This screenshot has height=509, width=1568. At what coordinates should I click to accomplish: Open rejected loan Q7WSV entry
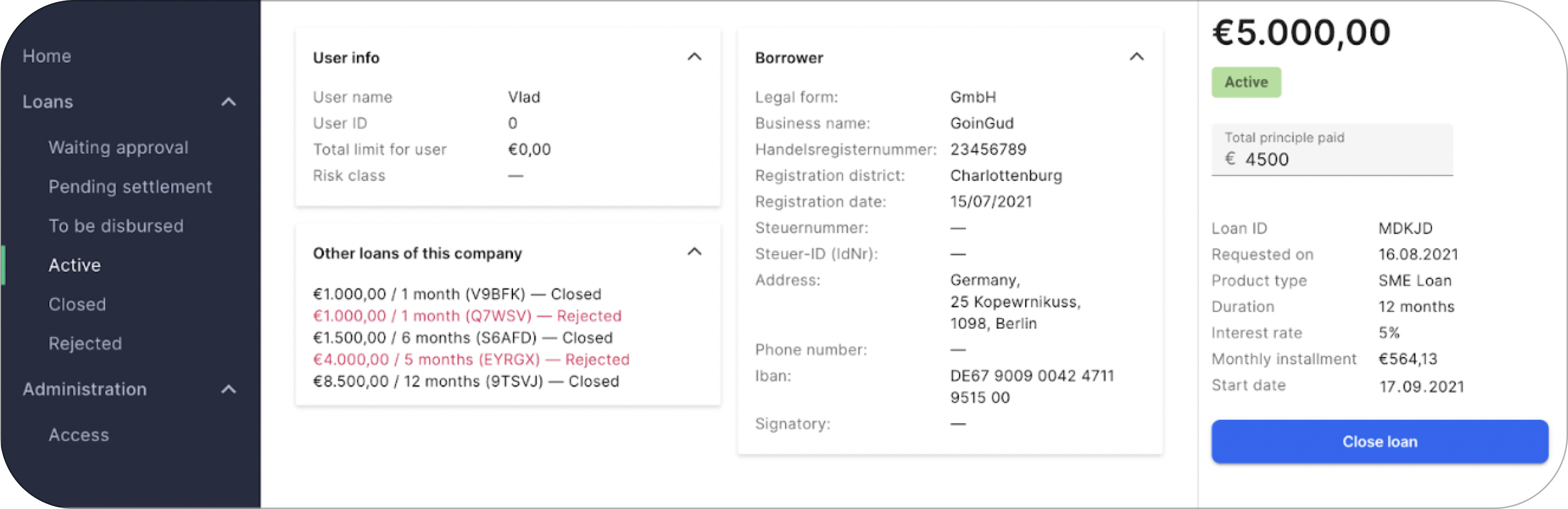[x=467, y=316]
